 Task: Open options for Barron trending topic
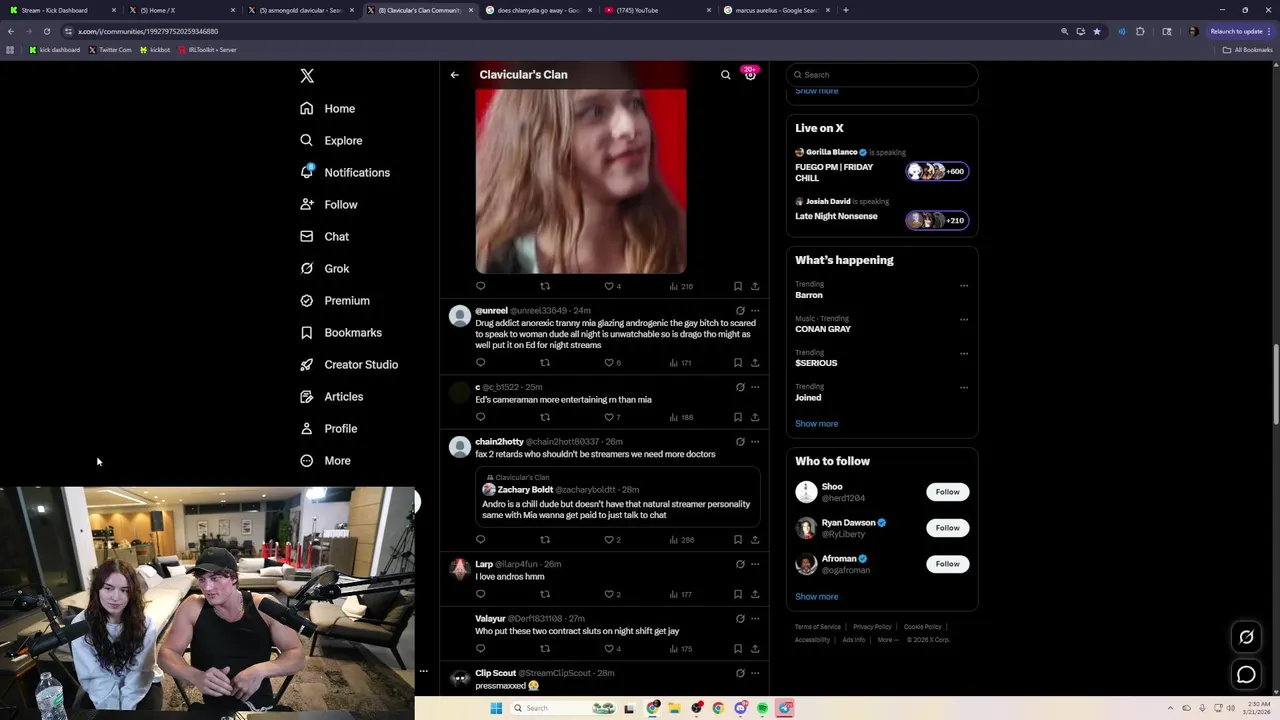964,286
